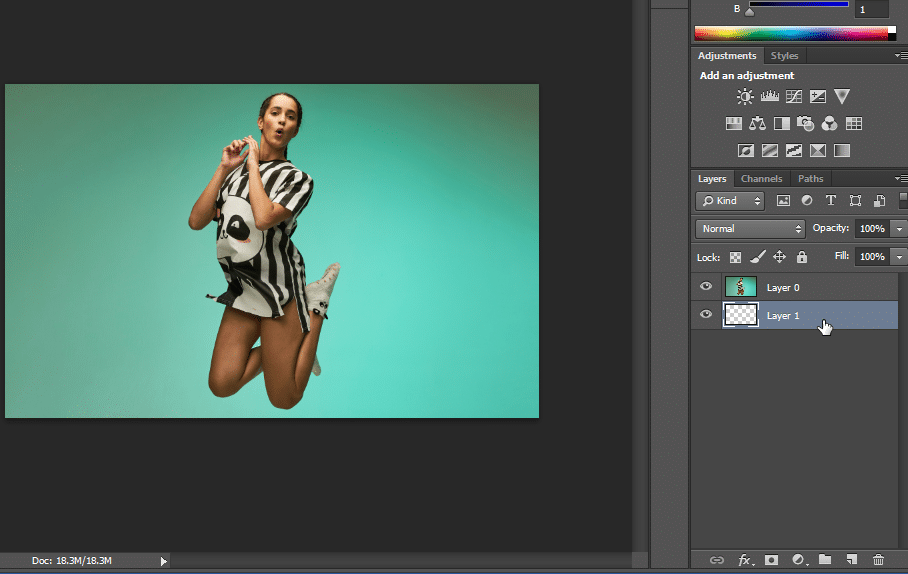
Task: Add an Exposure adjustment
Action: 818,96
